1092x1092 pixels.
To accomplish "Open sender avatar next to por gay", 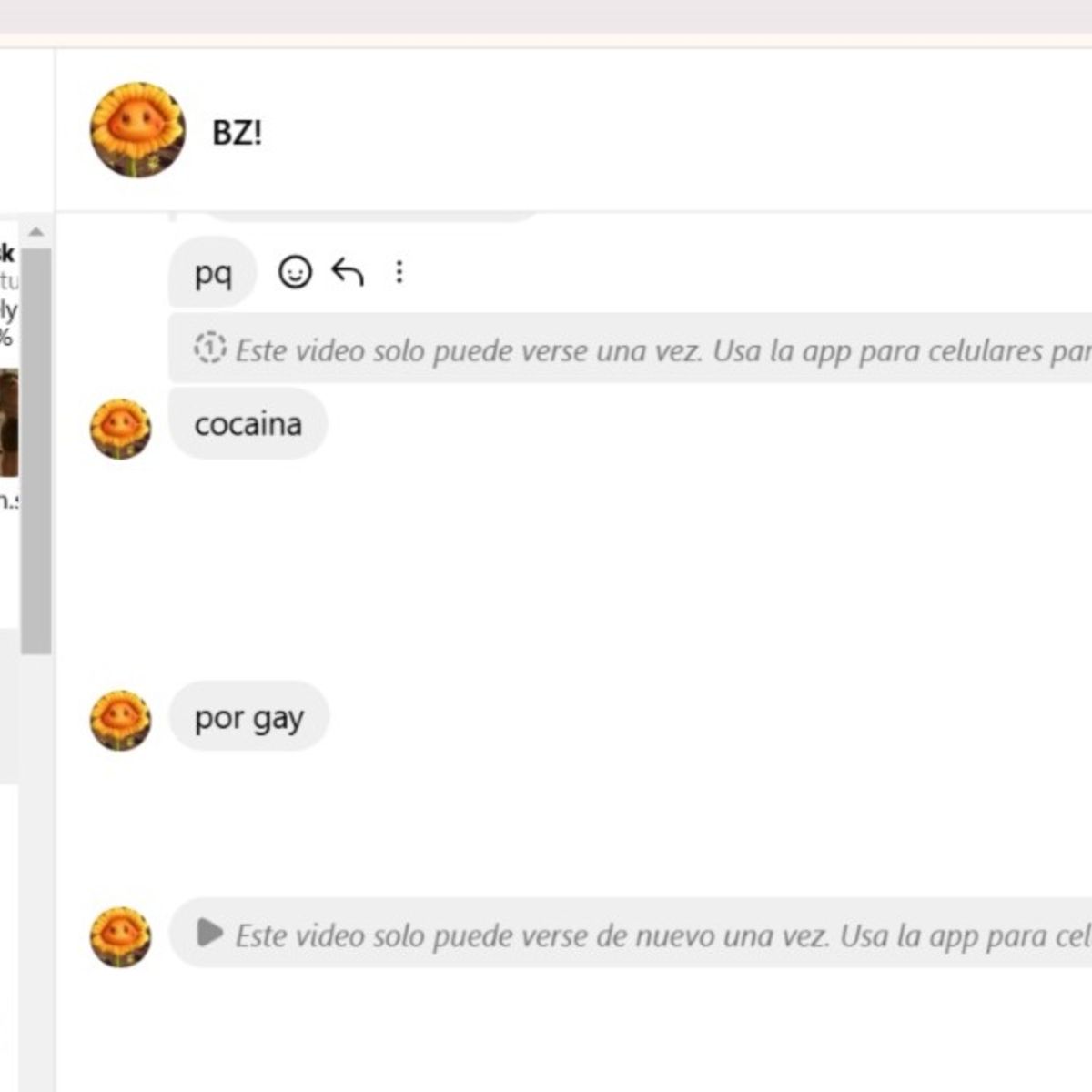I will [x=120, y=721].
